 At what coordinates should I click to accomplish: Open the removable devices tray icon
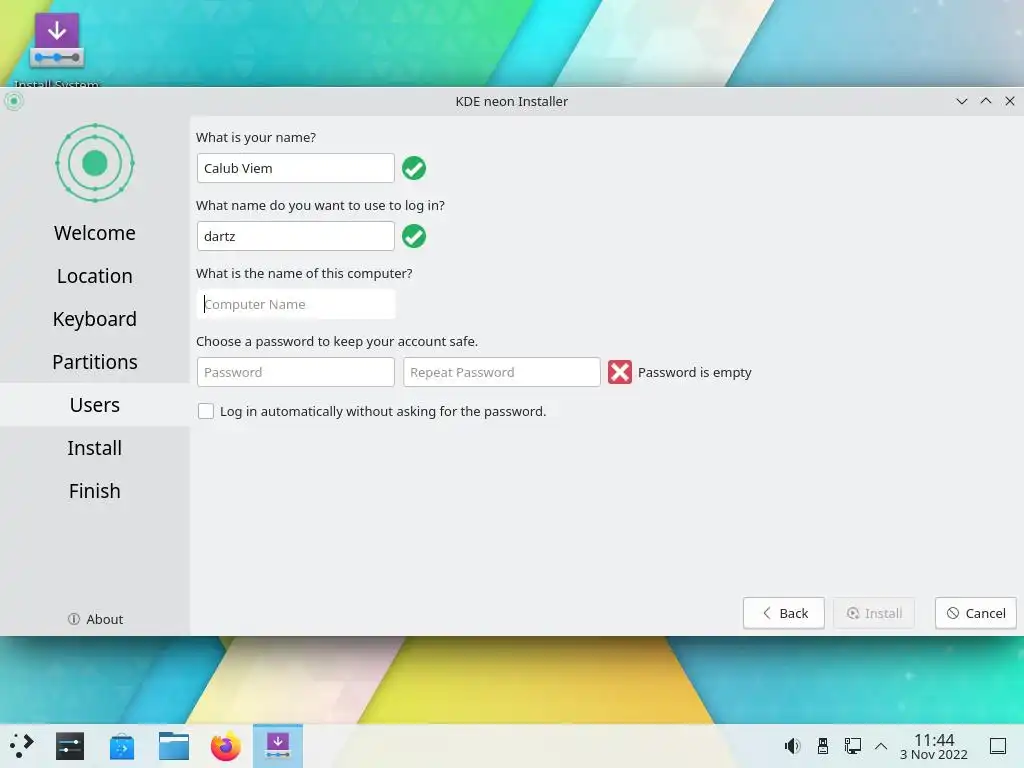pos(823,746)
